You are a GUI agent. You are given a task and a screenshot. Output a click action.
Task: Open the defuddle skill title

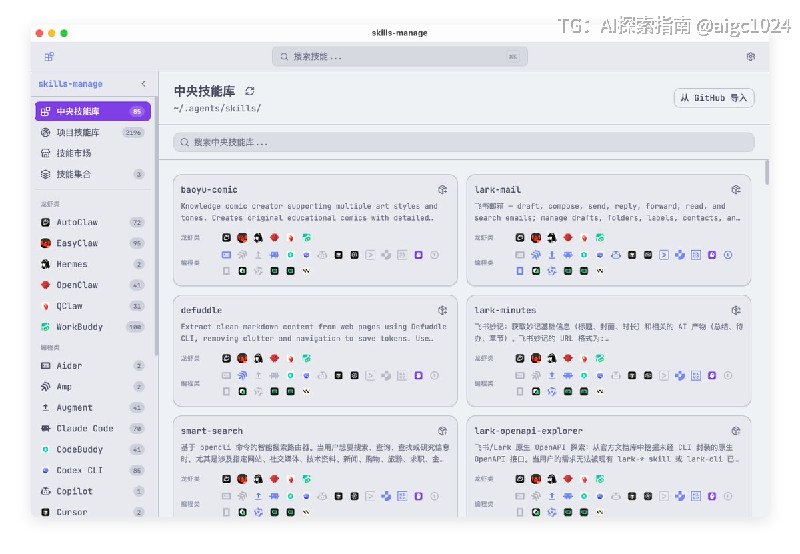202,310
